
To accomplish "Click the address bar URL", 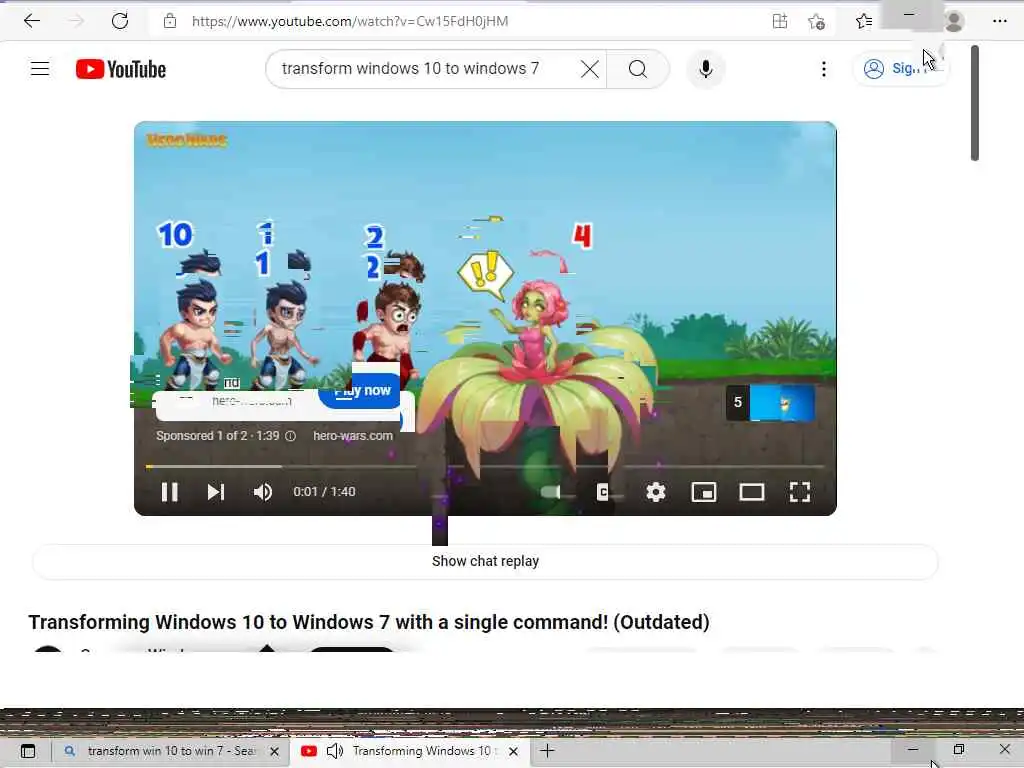I will point(349,21).
